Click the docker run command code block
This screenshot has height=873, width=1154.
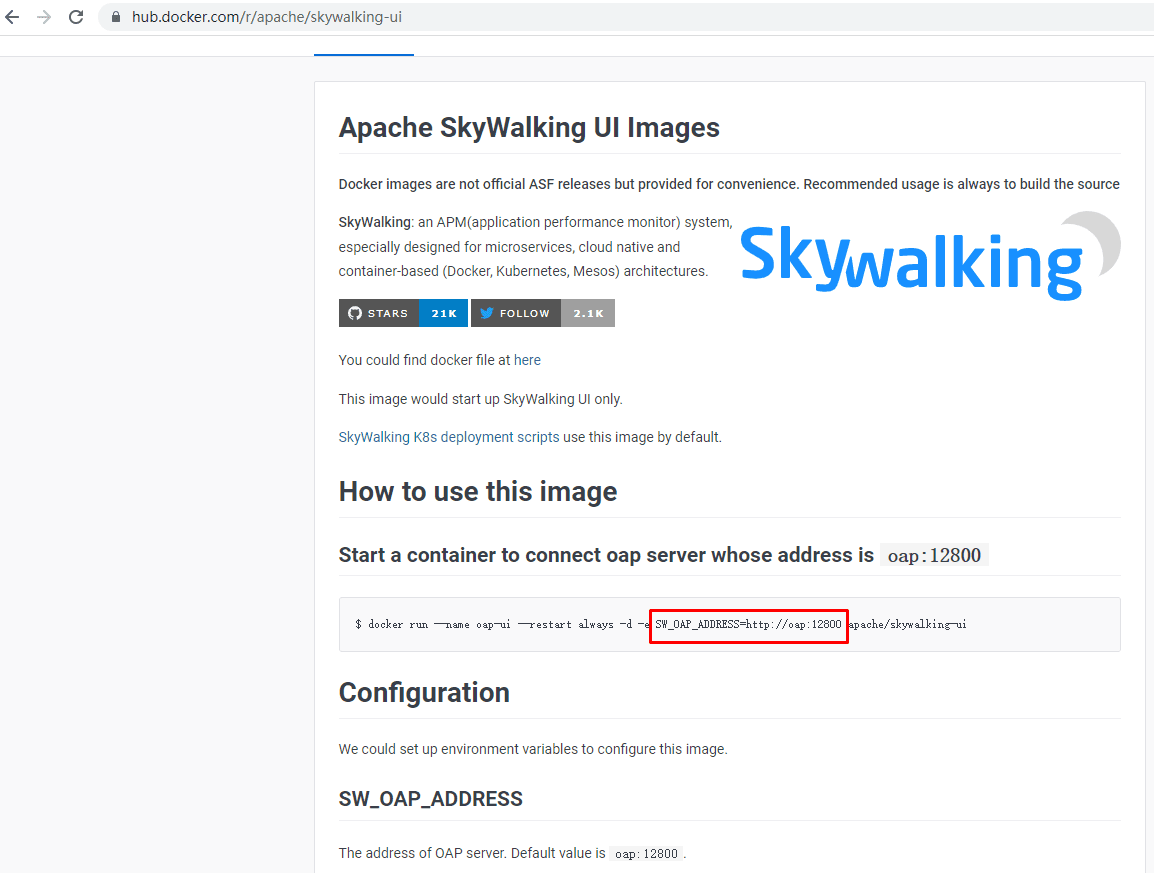pos(729,624)
